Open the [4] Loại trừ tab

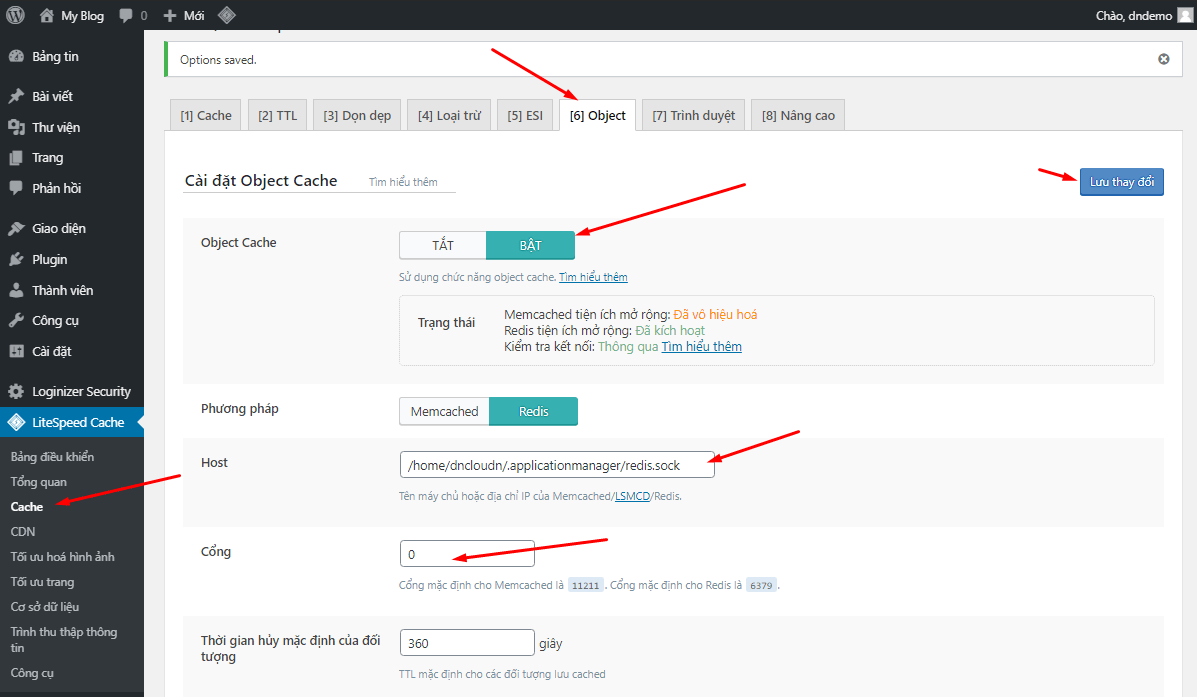click(449, 115)
